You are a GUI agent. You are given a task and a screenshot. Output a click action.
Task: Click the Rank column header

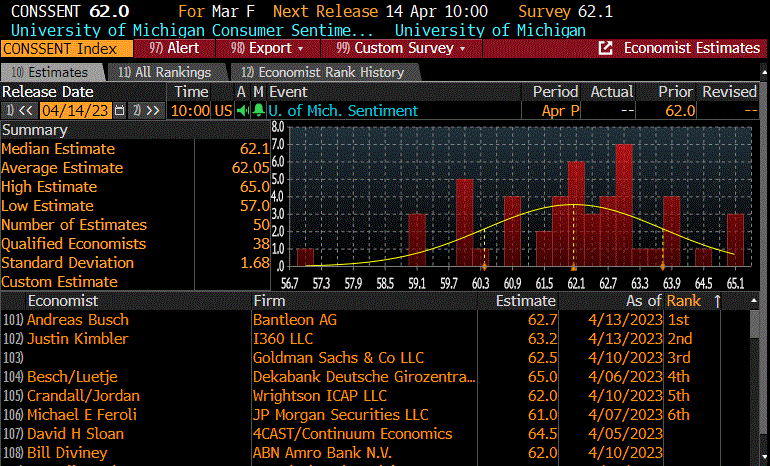[684, 301]
